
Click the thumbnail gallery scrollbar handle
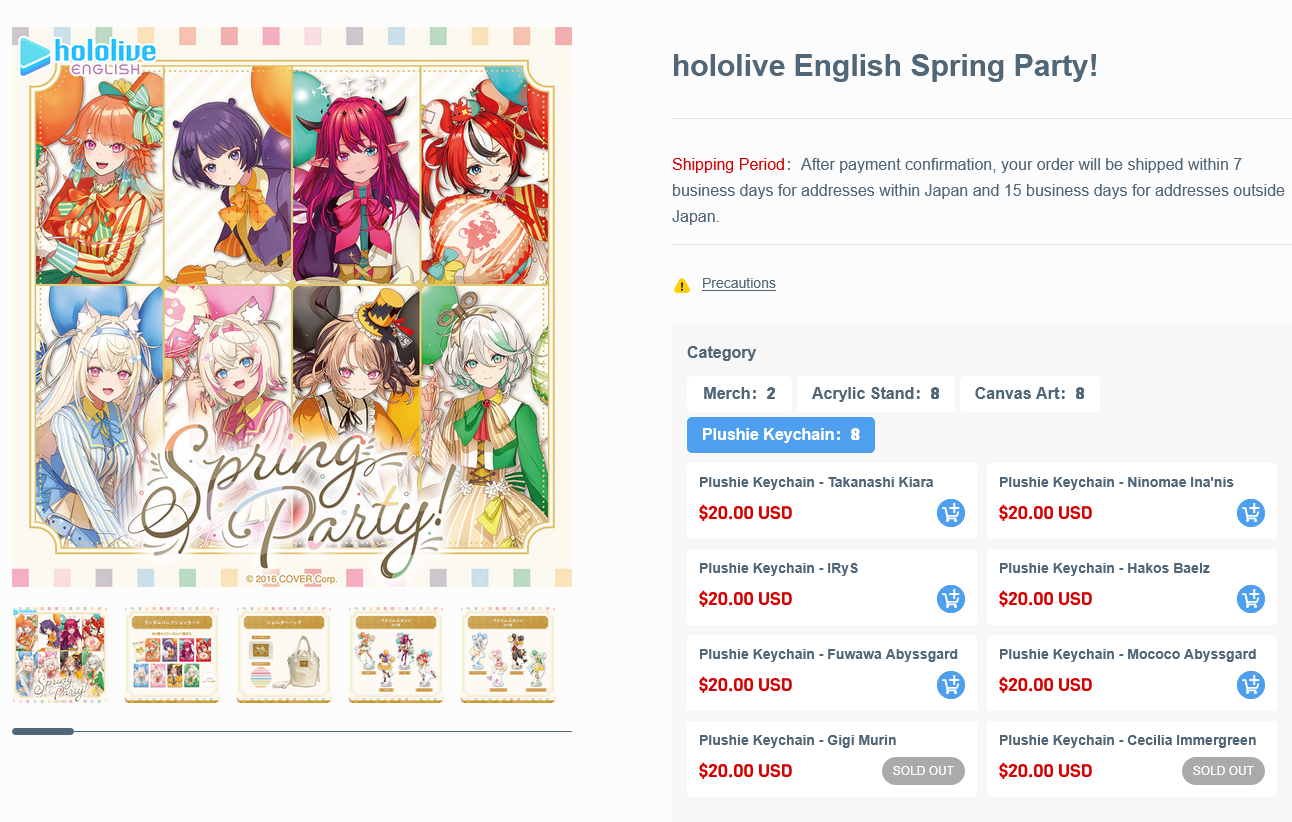[43, 732]
